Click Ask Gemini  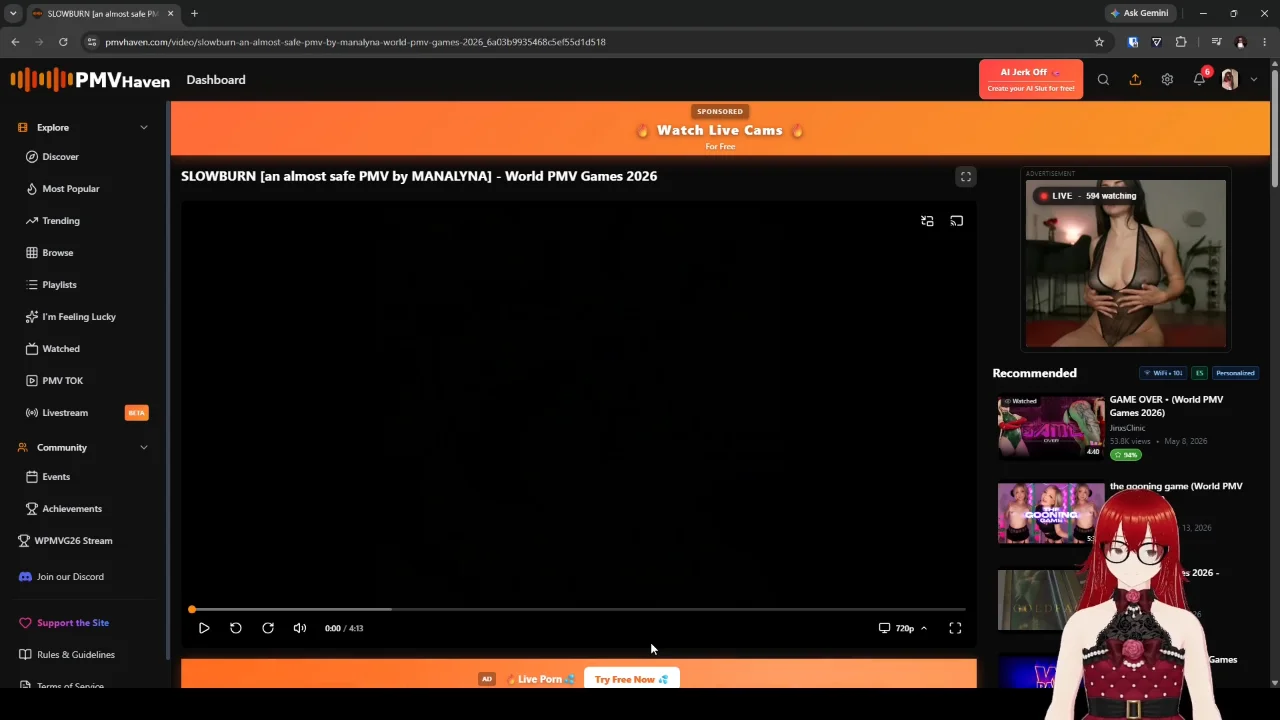click(1139, 13)
